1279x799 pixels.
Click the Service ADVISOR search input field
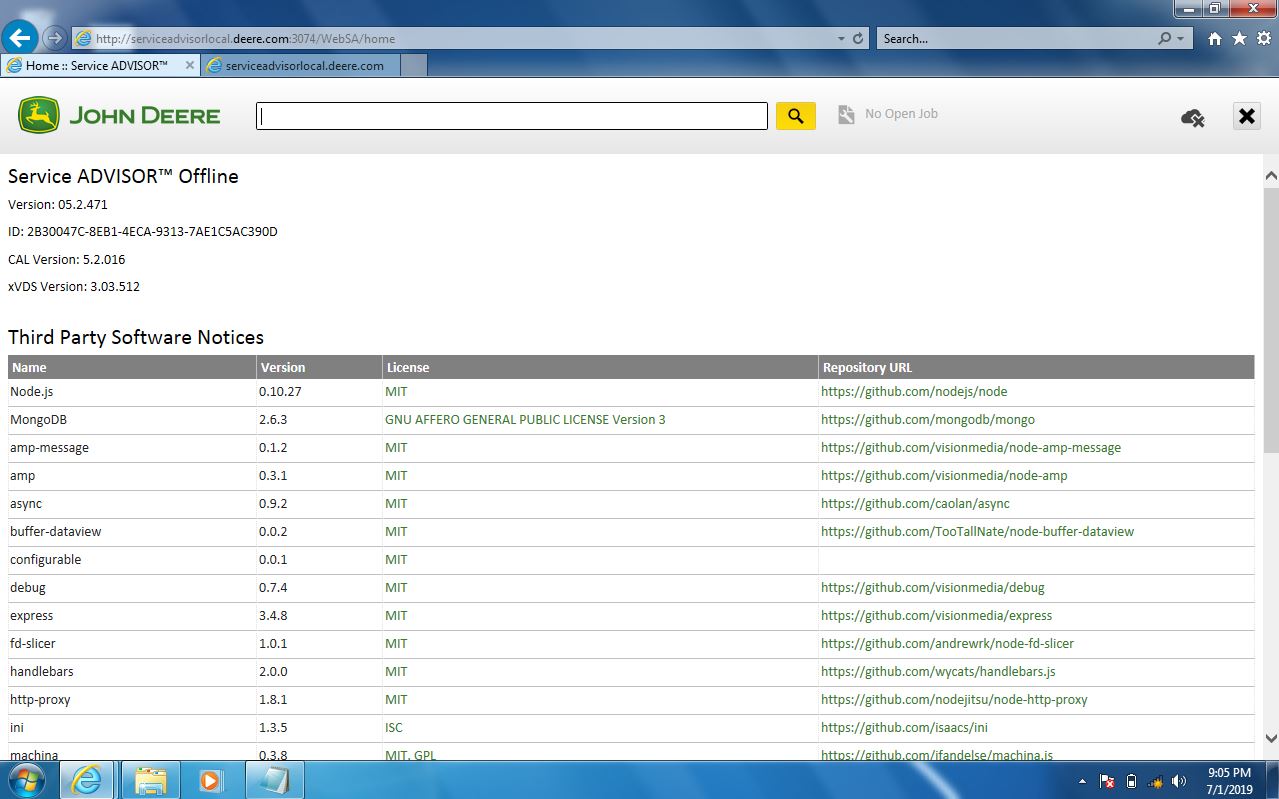[512, 116]
